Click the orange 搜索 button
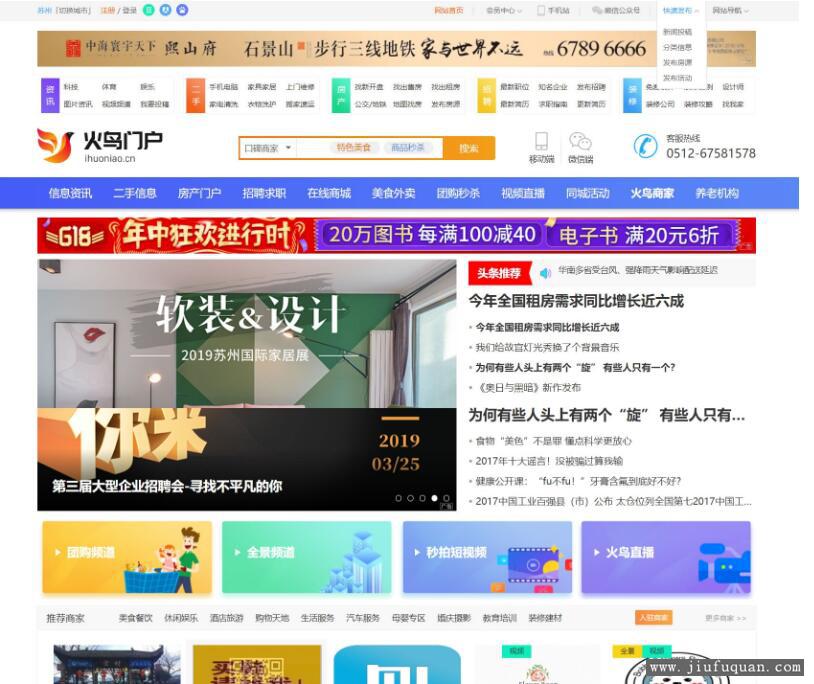Image resolution: width=814 pixels, height=684 pixels. (x=469, y=148)
